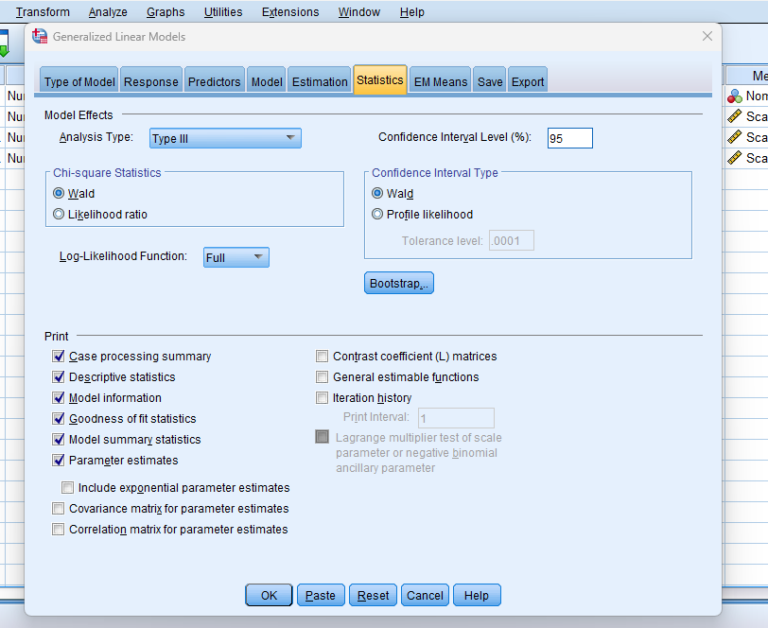Enable Iteration history
Screen dimensions: 768x628
pyautogui.click(x=322, y=398)
